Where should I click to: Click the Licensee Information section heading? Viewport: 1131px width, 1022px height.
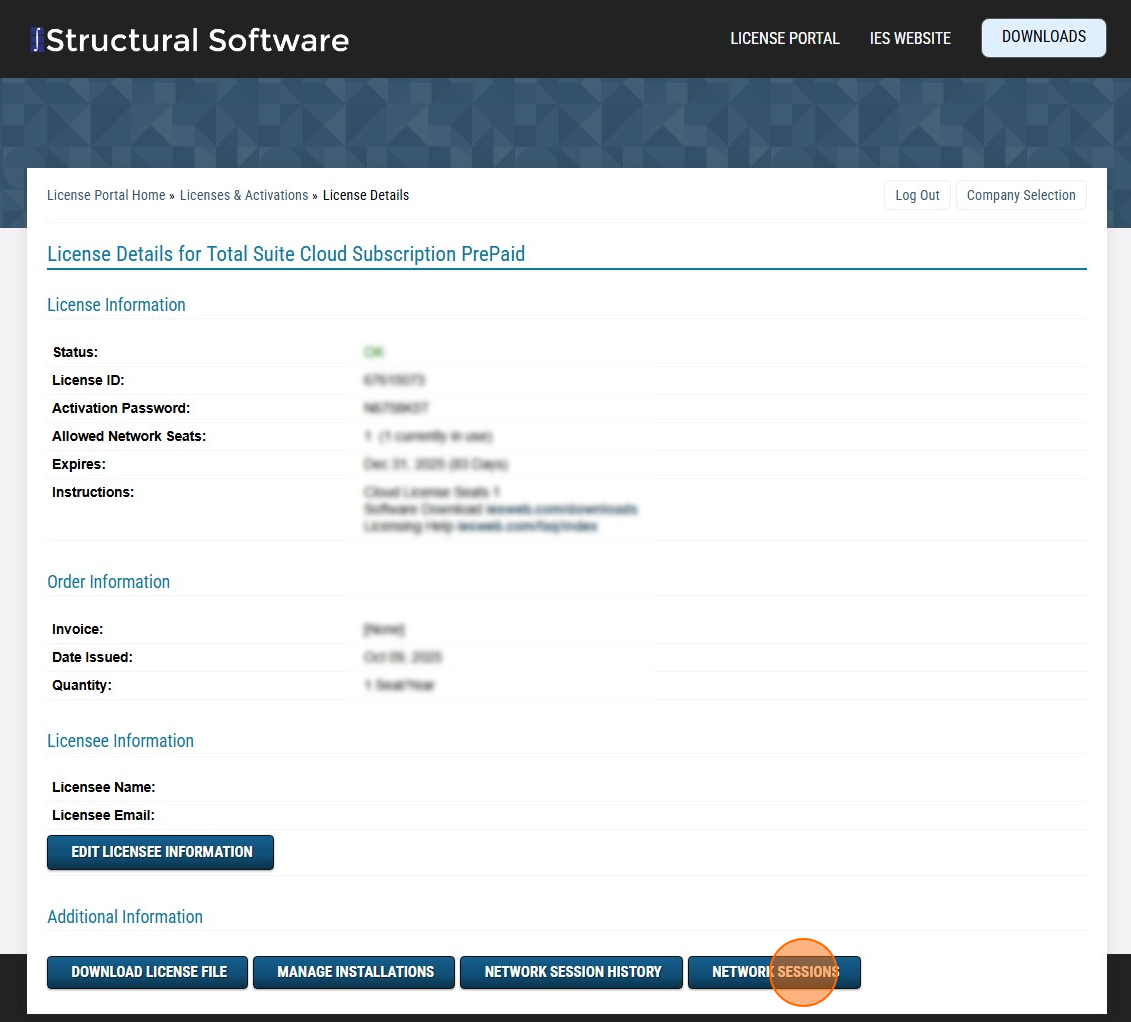tap(120, 741)
